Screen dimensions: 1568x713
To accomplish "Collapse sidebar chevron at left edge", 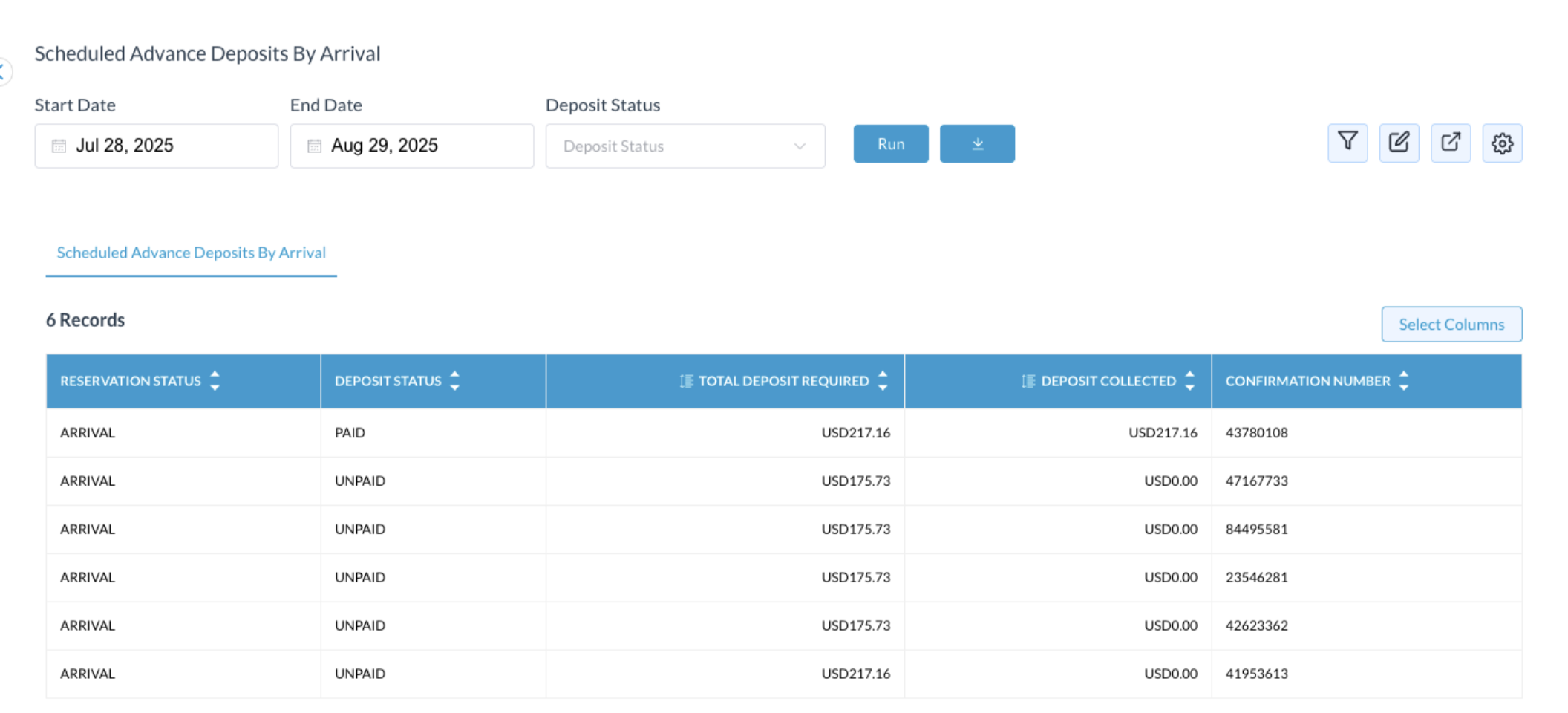I will pos(4,72).
